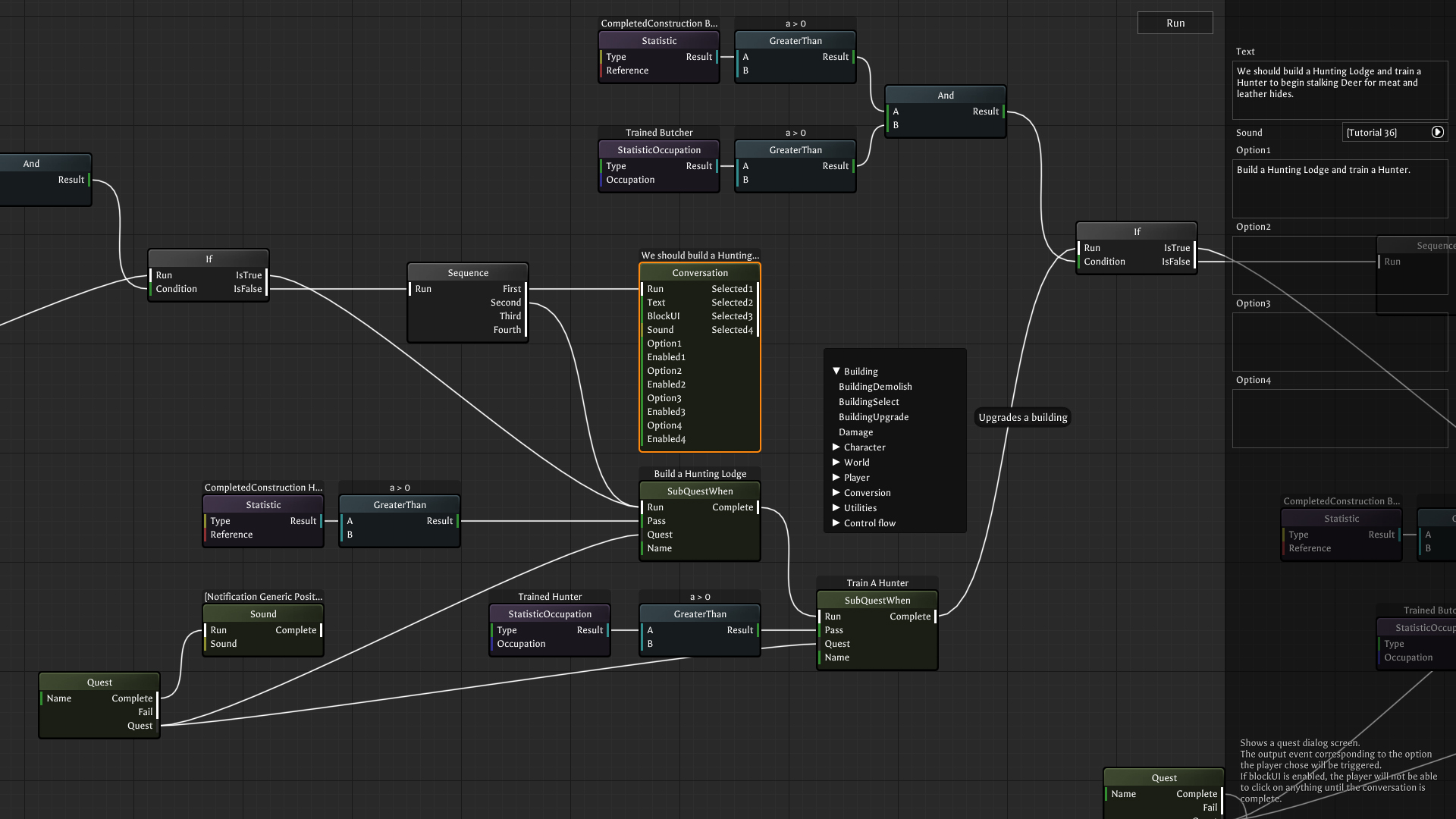Click the Pass input pin on Train A Hunter
Screen dimensions: 1456x819
(821, 630)
